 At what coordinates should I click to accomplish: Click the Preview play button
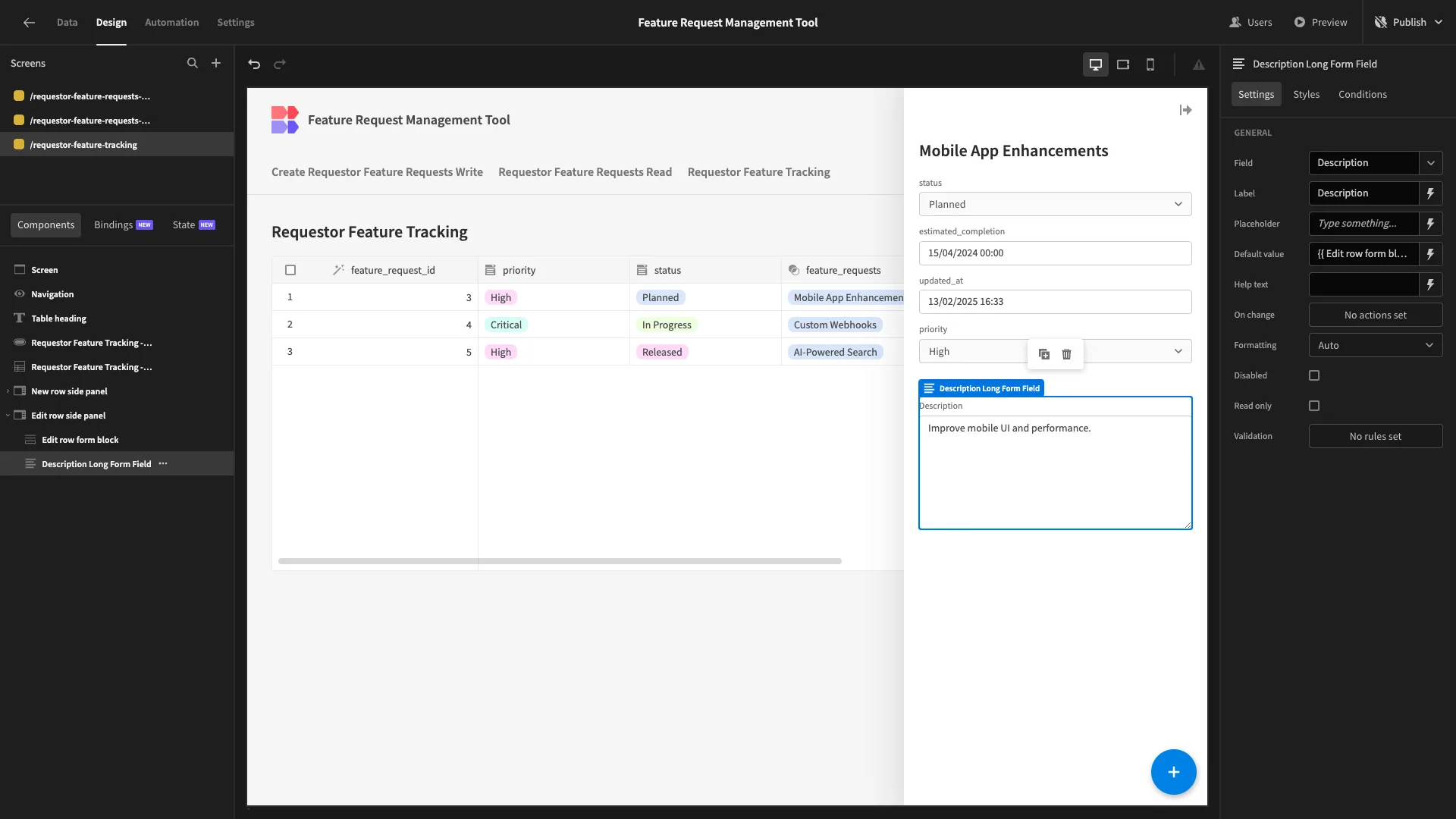(x=1320, y=23)
